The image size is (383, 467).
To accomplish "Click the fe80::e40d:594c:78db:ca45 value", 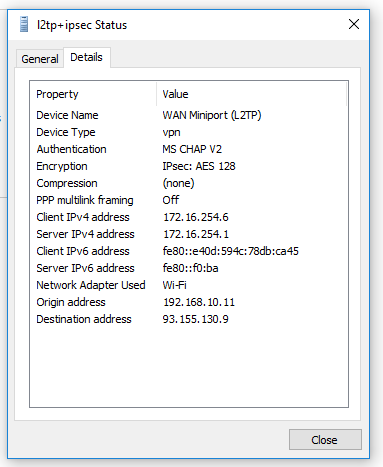I will point(231,251).
